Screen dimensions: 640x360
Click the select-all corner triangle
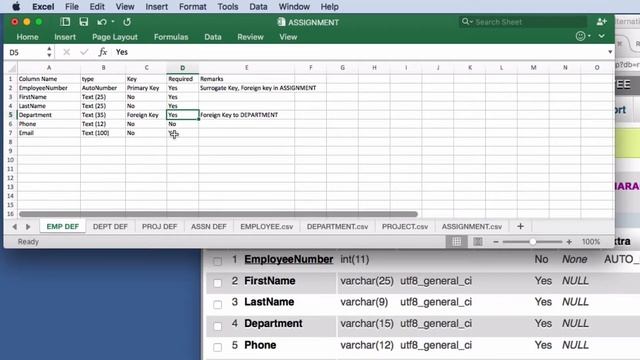[12, 68]
